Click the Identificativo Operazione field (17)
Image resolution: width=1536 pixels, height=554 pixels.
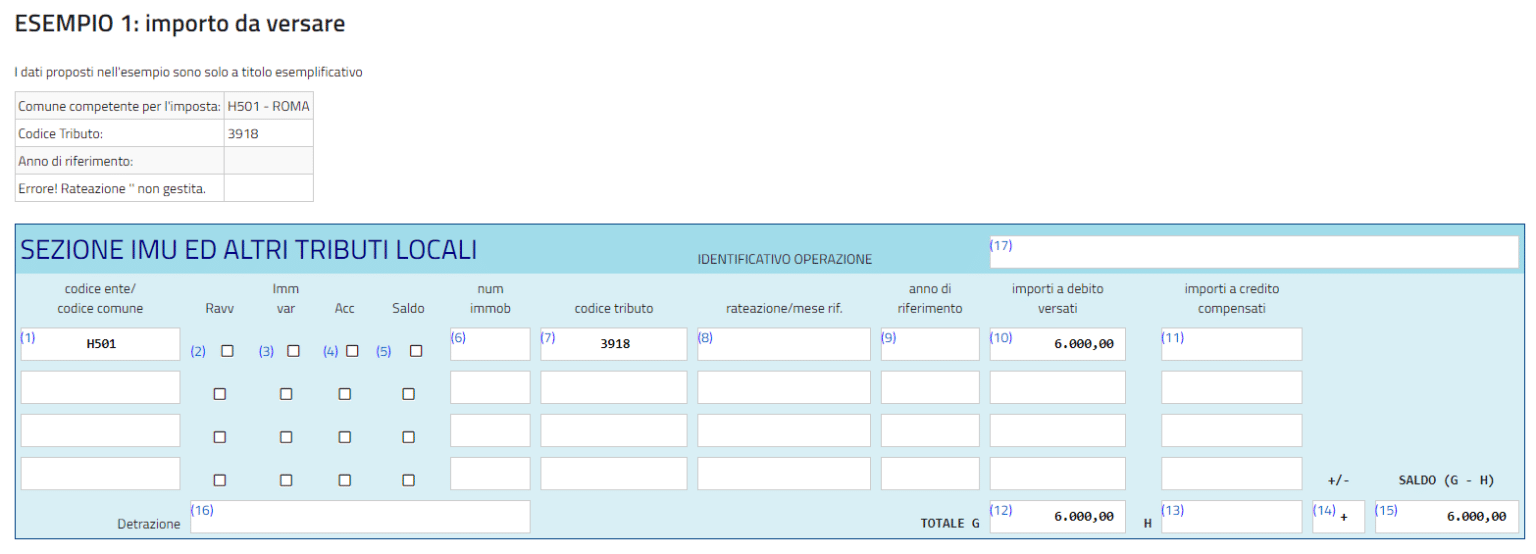tap(1253, 253)
